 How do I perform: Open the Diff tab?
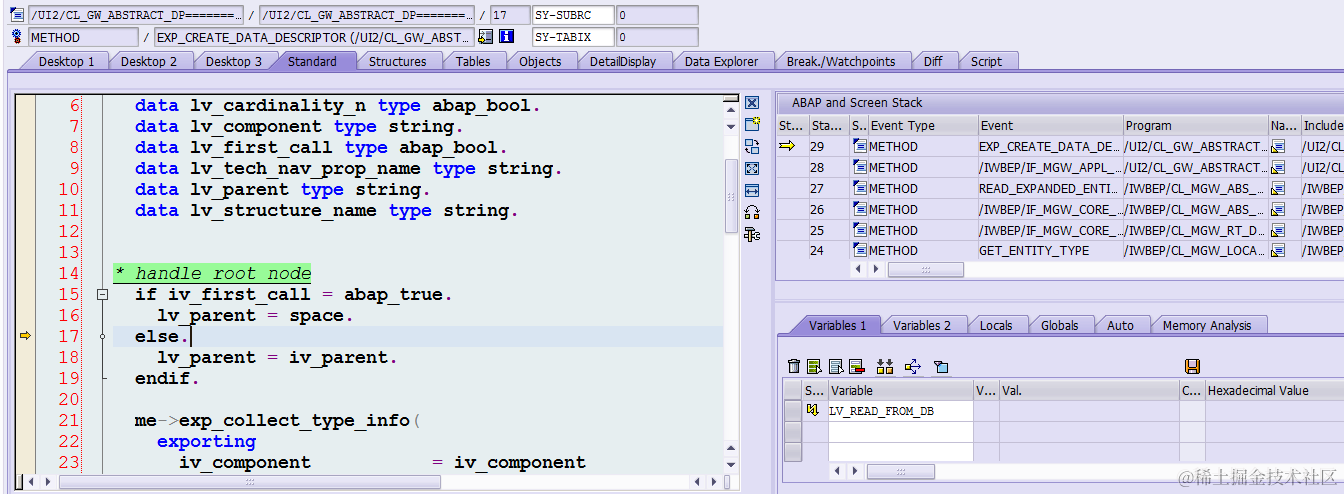tap(933, 61)
